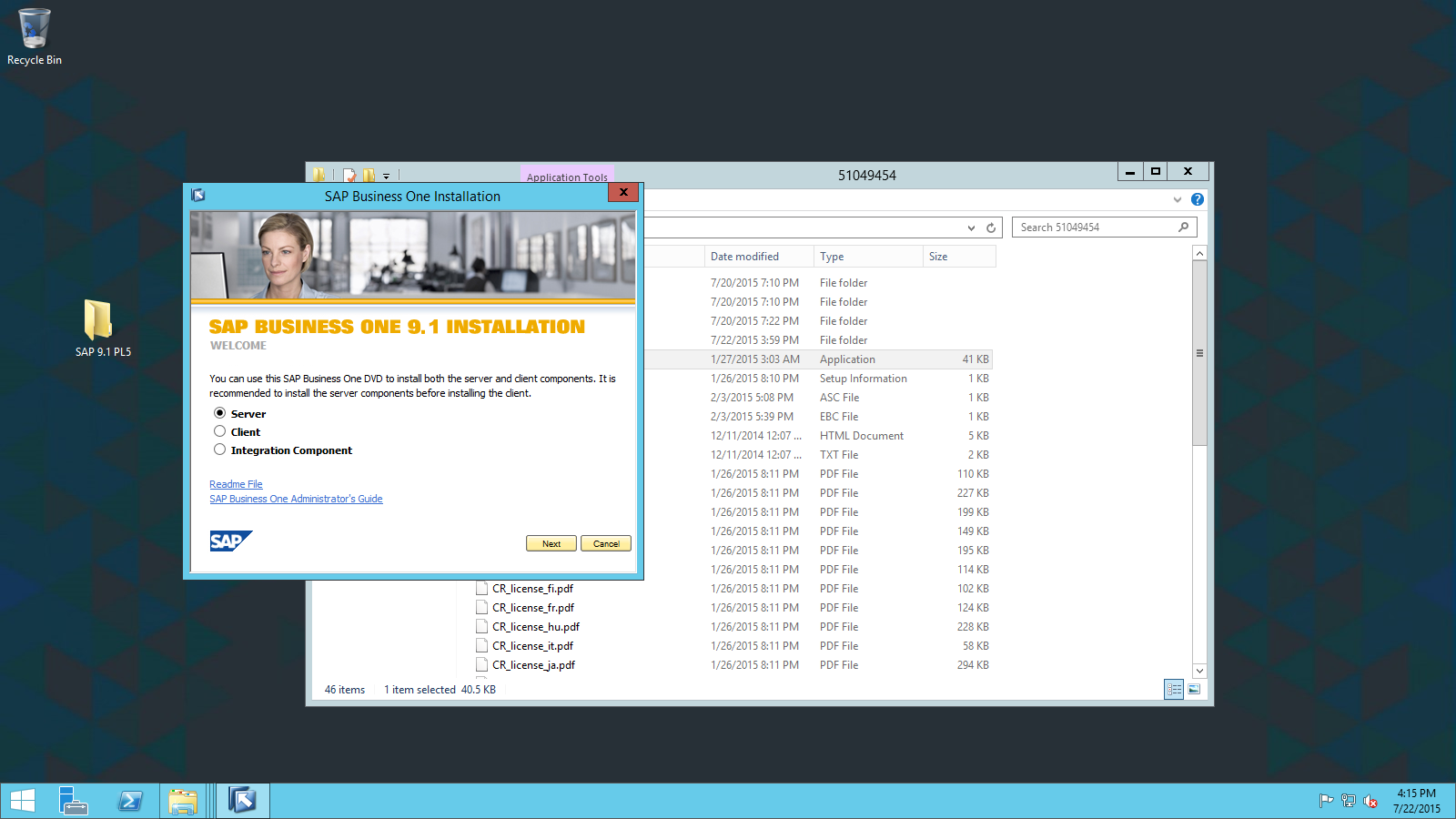Switch to SAP installer taskbar icon
The width and height of the screenshot is (1456, 819).
tap(242, 801)
